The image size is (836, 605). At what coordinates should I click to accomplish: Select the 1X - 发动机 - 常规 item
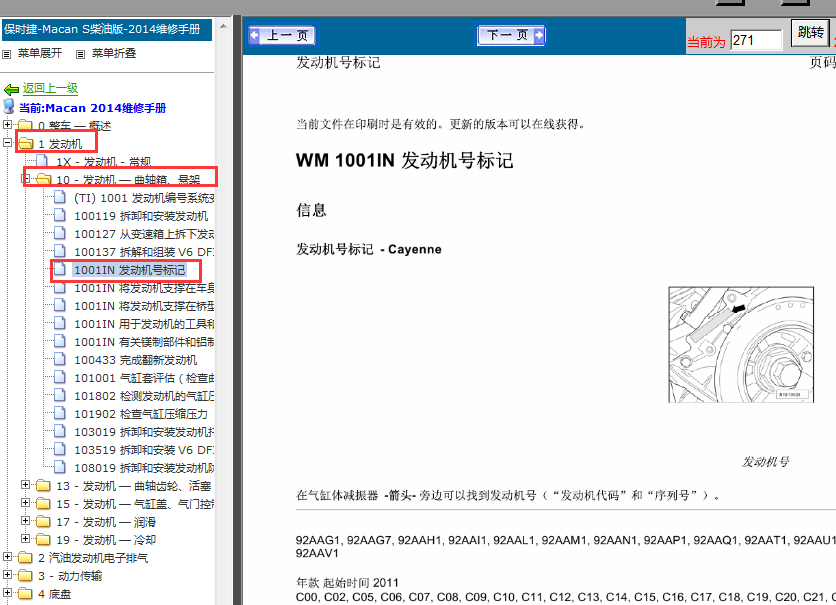103,162
